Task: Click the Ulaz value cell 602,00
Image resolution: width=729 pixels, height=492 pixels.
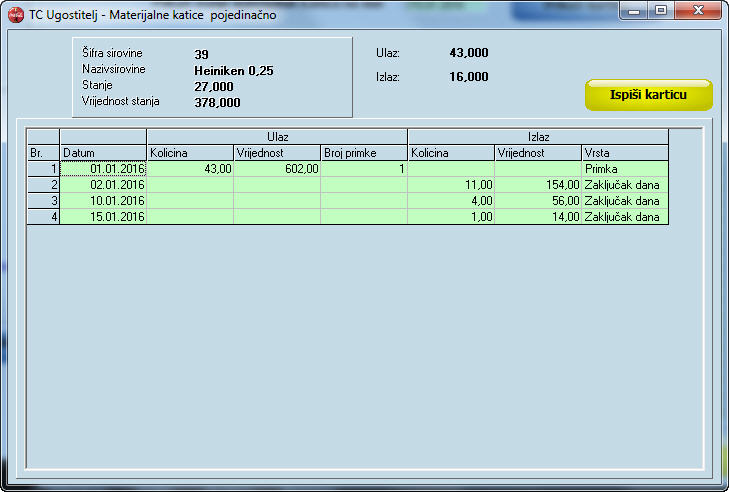Action: [277, 169]
